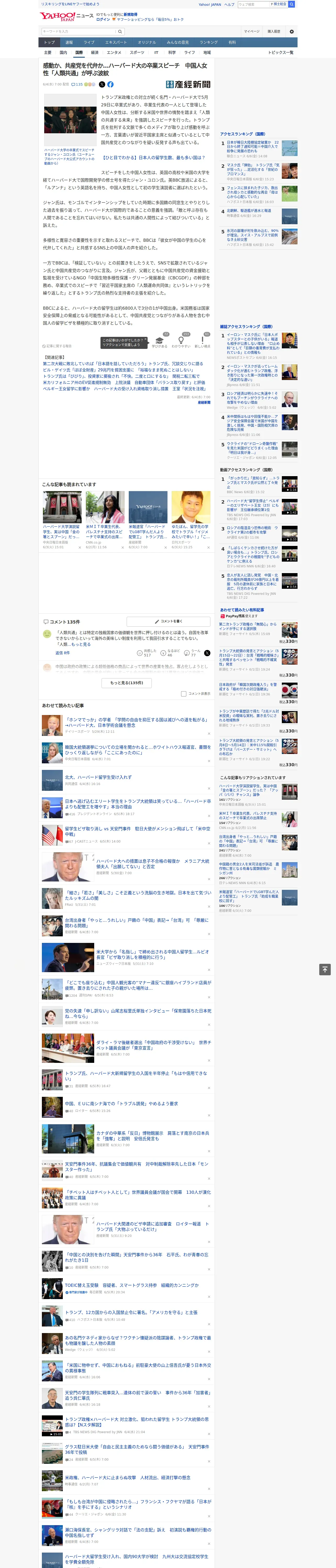React with わかりやすい lightbulb icon
This screenshot has width=336, height=1568.
[181, 340]
